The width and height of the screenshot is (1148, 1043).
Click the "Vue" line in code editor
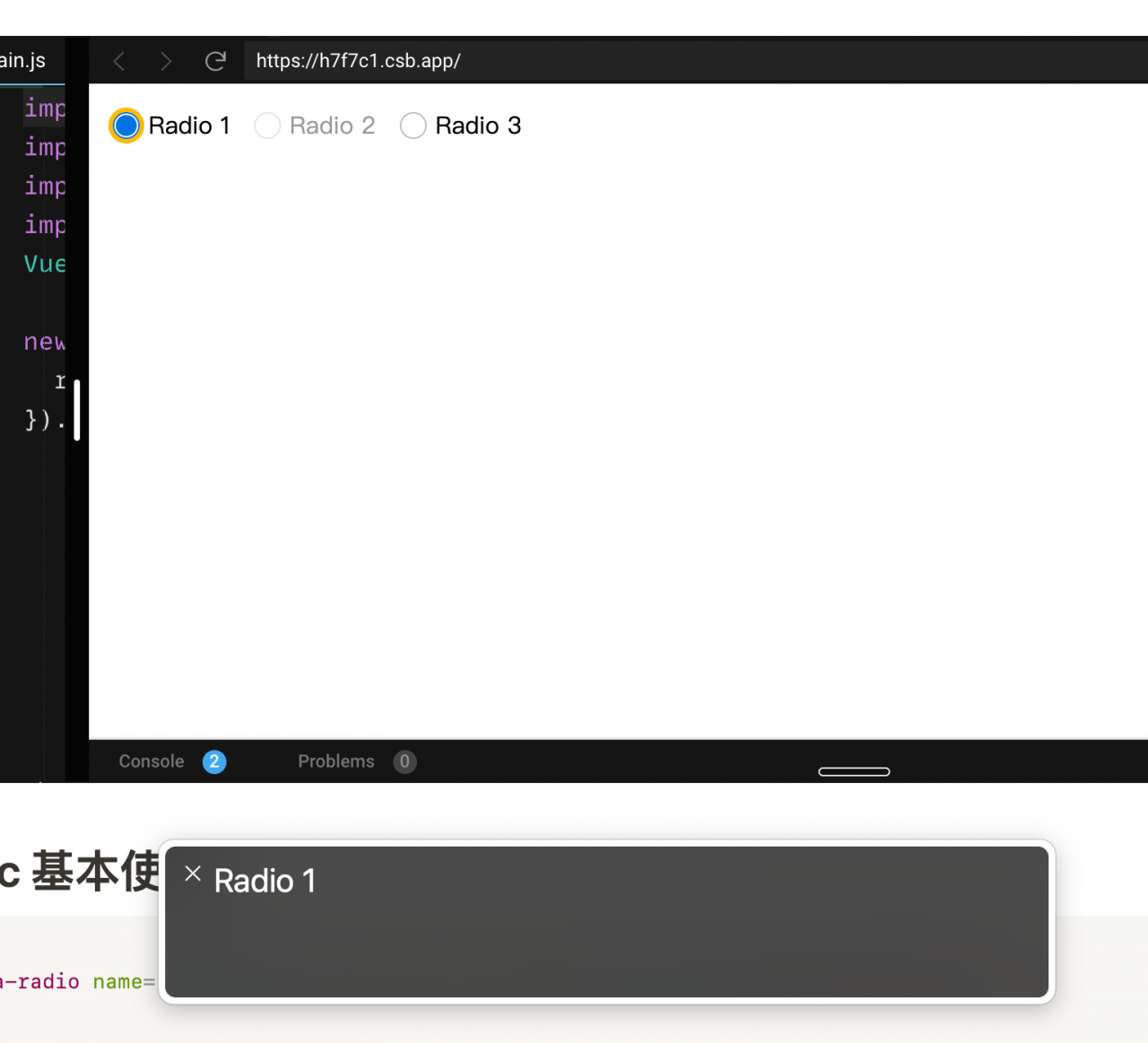click(x=44, y=264)
